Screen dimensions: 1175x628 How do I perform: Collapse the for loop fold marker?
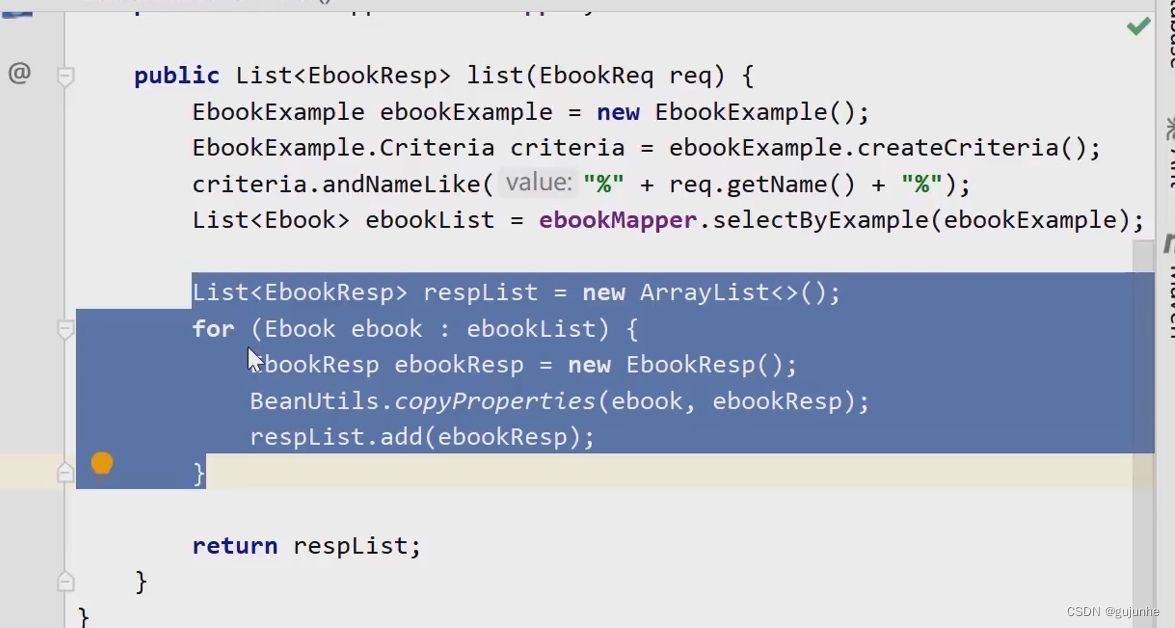[65, 329]
